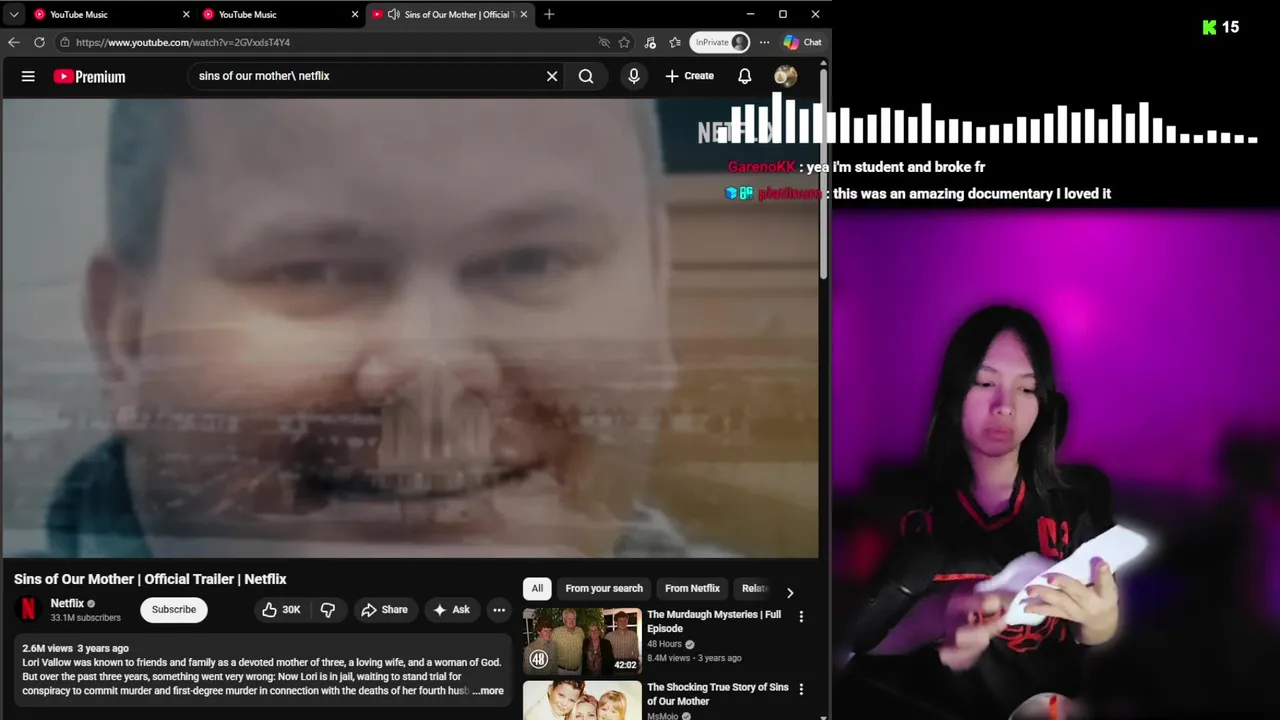Dislike the video with thumbs down
Image resolution: width=1280 pixels, height=720 pixels.
coord(327,610)
